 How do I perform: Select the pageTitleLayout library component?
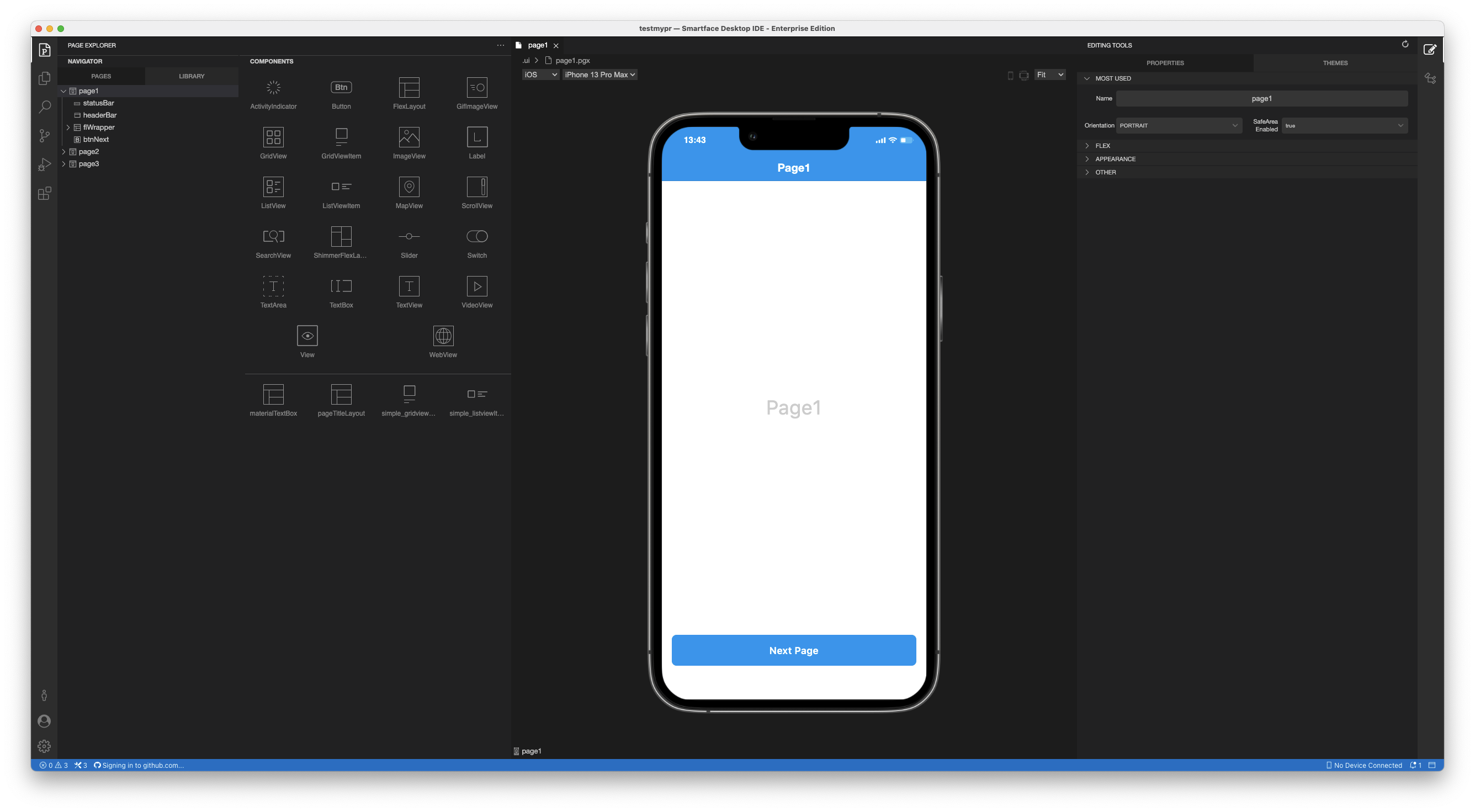[x=341, y=400]
